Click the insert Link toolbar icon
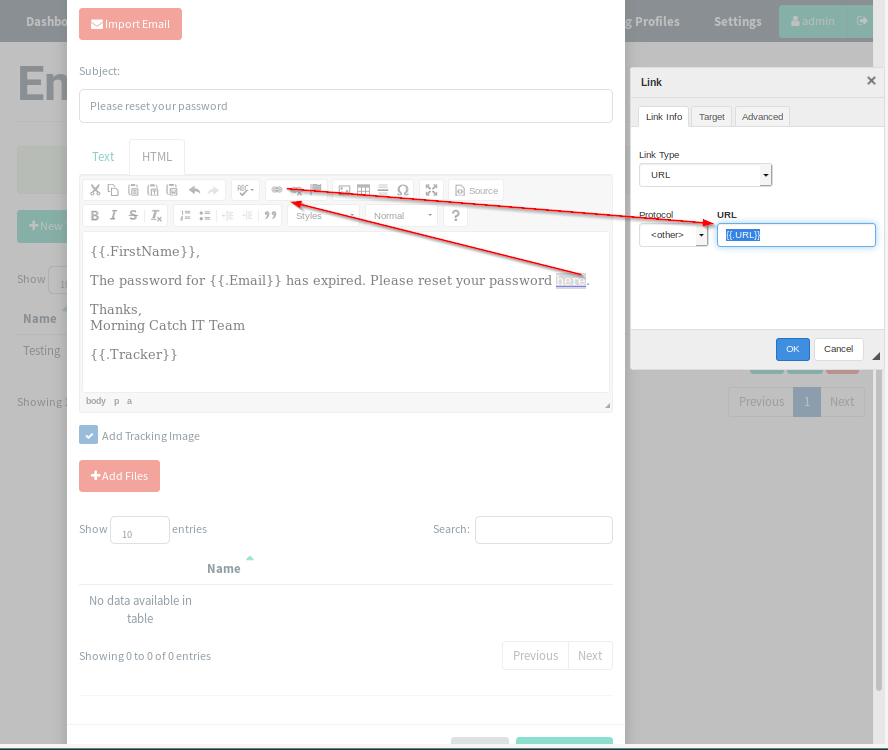The image size is (888, 750). (277, 190)
